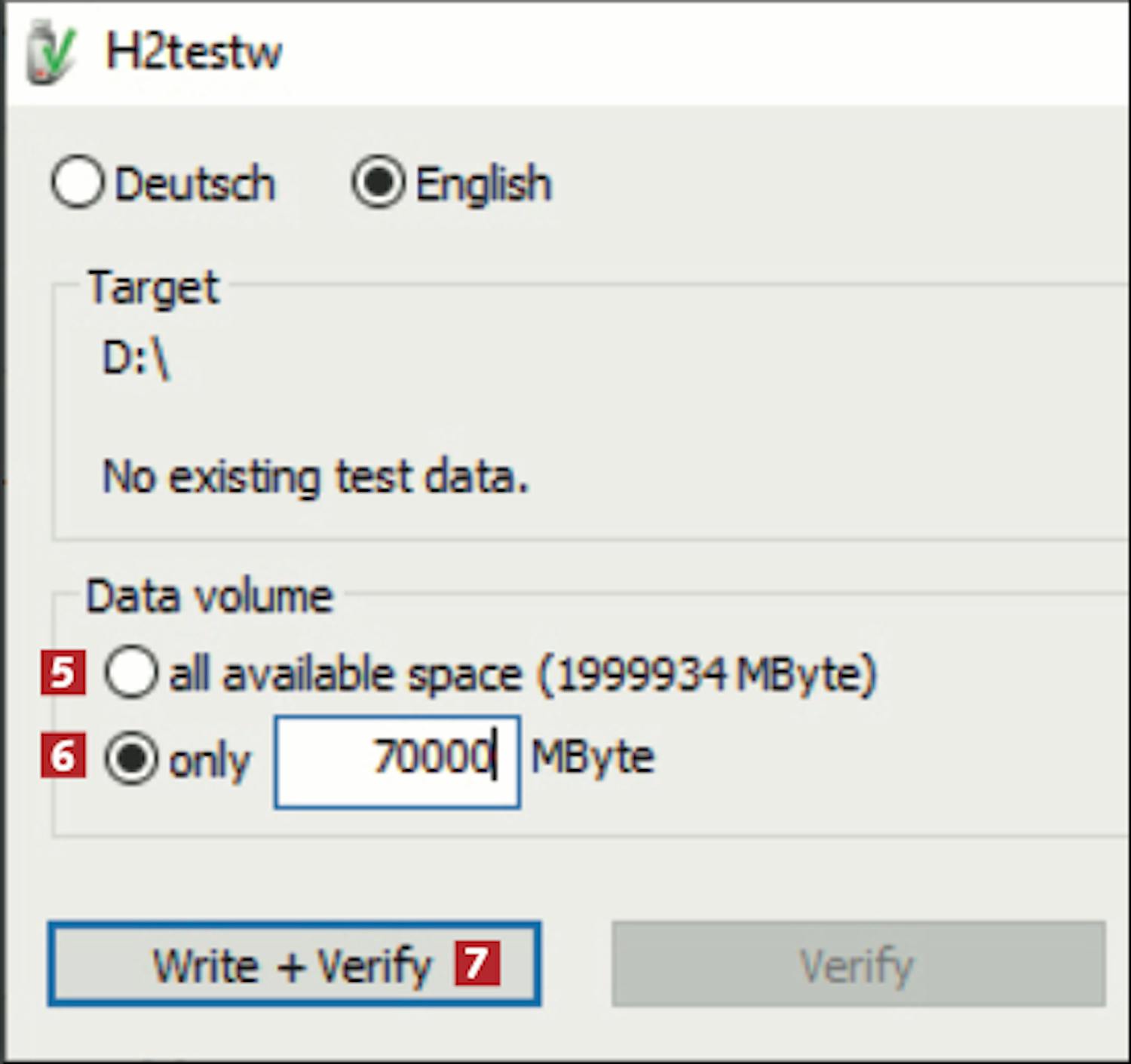Click the red step marker numbered 6
Screen dimensions: 1131x1064
[x=63, y=756]
